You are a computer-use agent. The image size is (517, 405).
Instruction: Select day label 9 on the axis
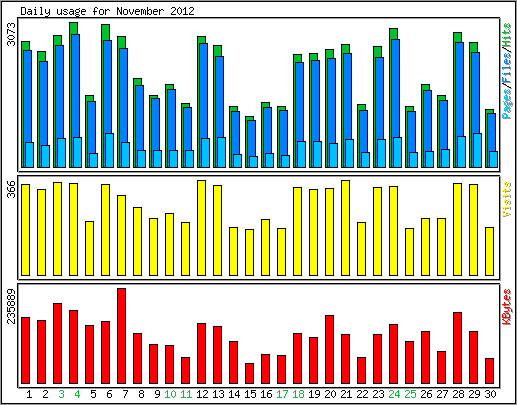(157, 394)
